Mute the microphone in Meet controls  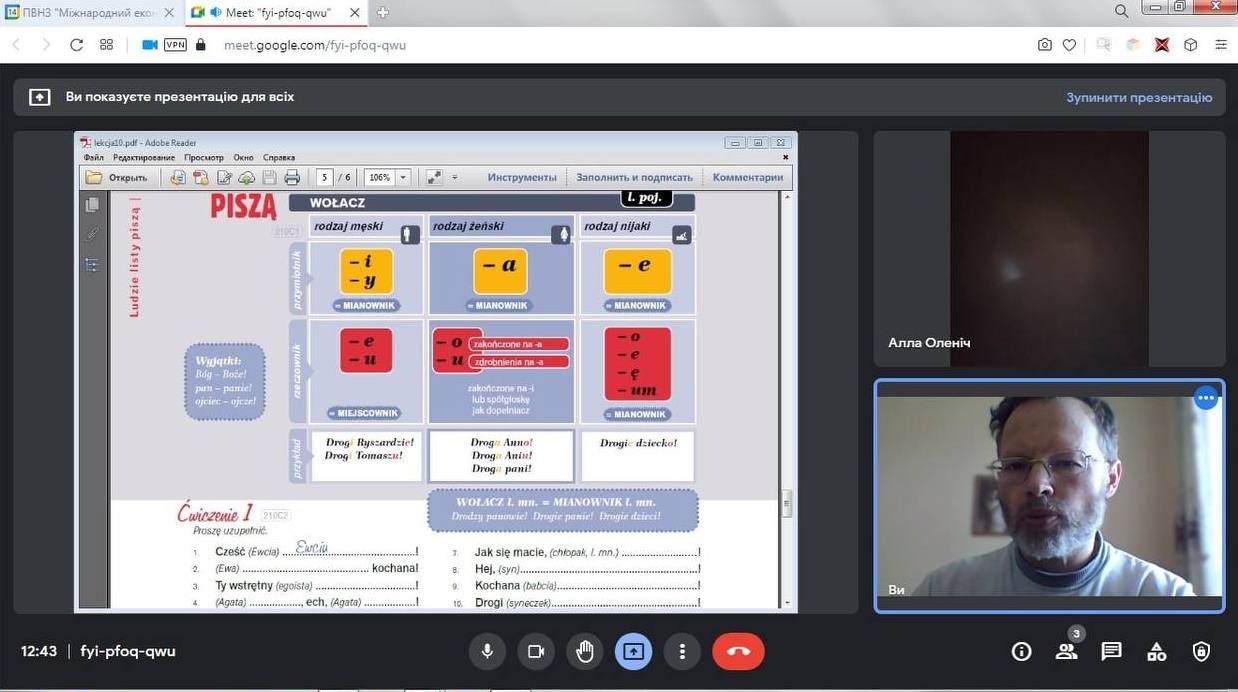point(487,651)
